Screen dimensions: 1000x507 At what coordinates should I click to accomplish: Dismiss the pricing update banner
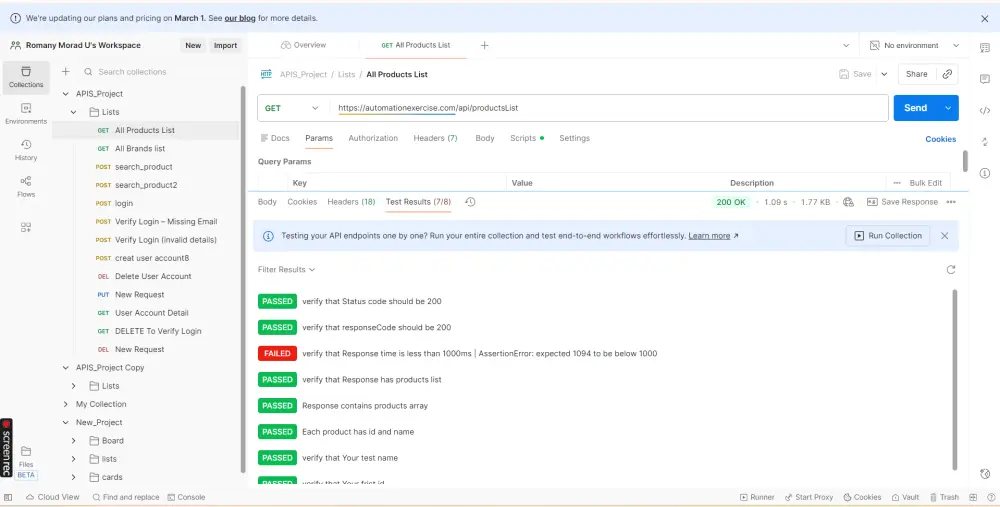click(x=985, y=18)
